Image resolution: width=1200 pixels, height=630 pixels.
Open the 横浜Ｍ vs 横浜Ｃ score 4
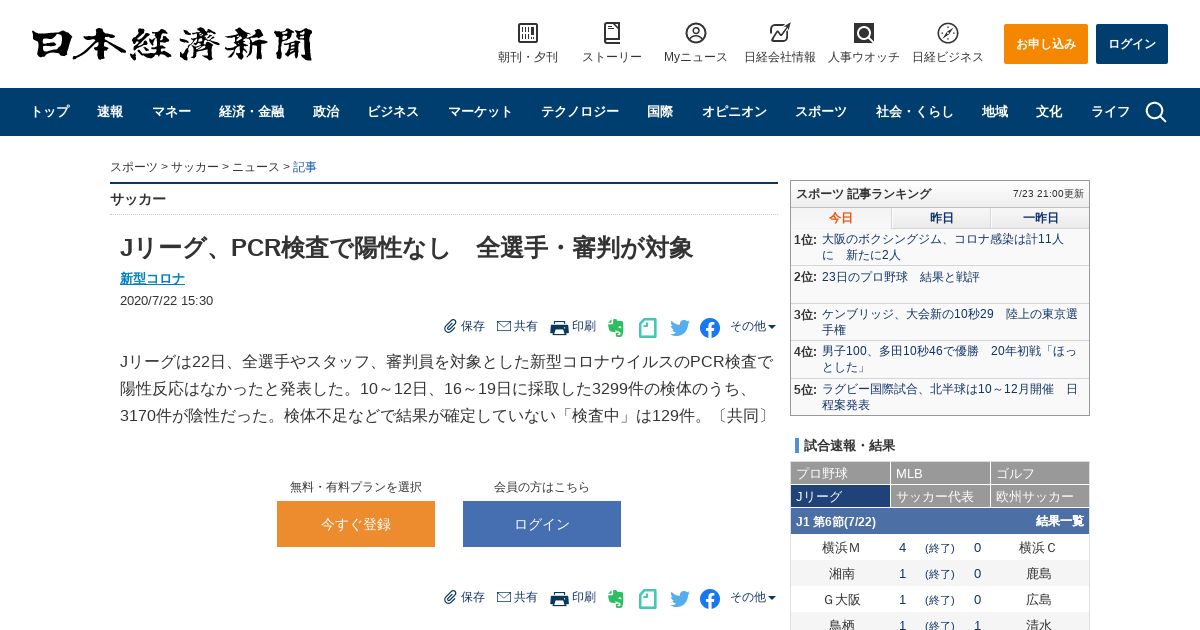[902, 548]
